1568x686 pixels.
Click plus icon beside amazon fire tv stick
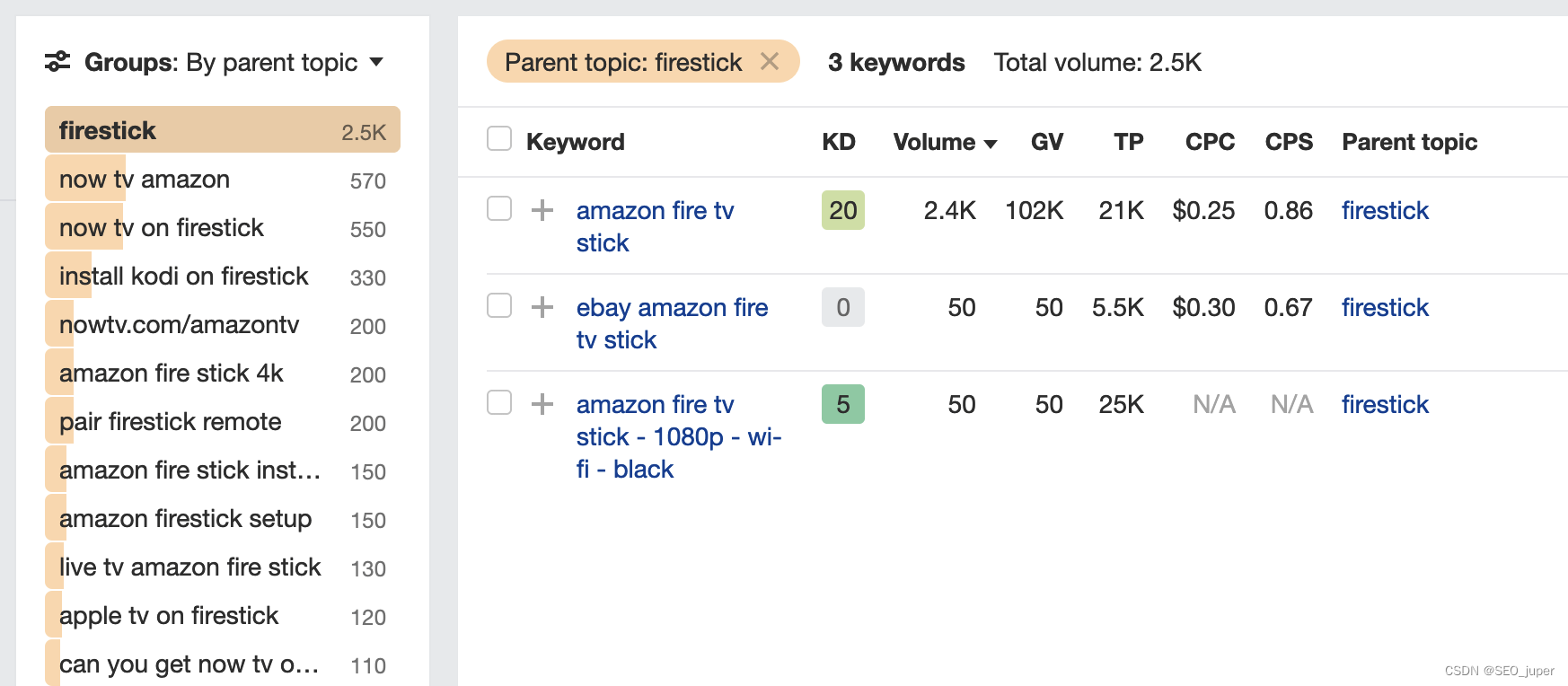point(542,210)
